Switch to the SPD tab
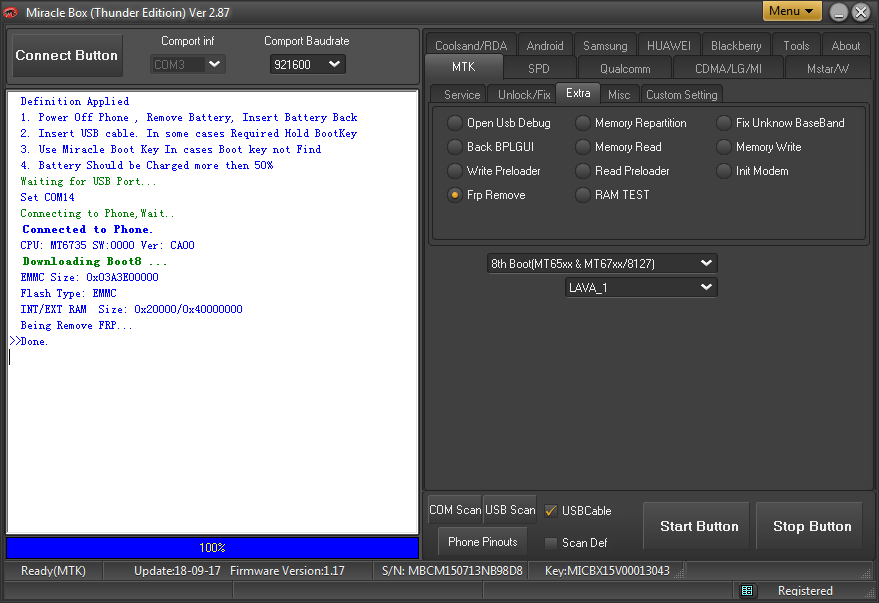 [x=539, y=68]
